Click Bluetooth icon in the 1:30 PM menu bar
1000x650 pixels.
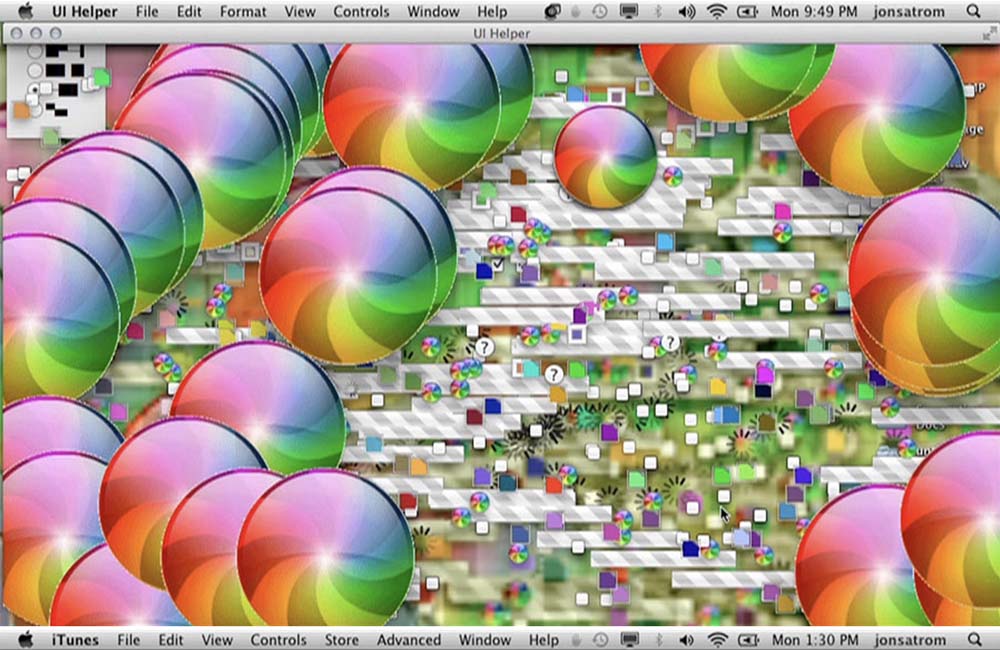click(659, 639)
